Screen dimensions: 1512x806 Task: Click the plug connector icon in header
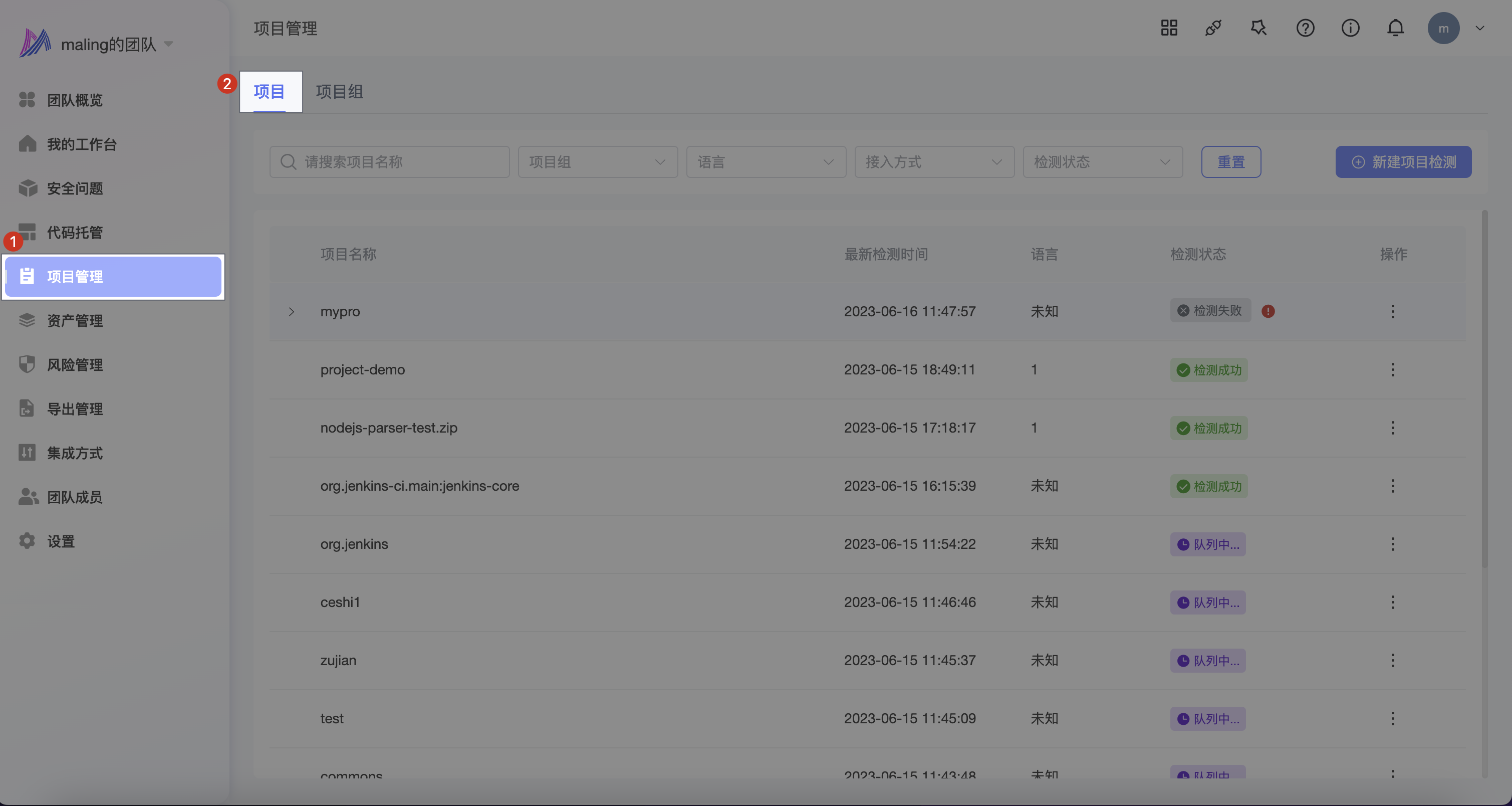(1213, 28)
